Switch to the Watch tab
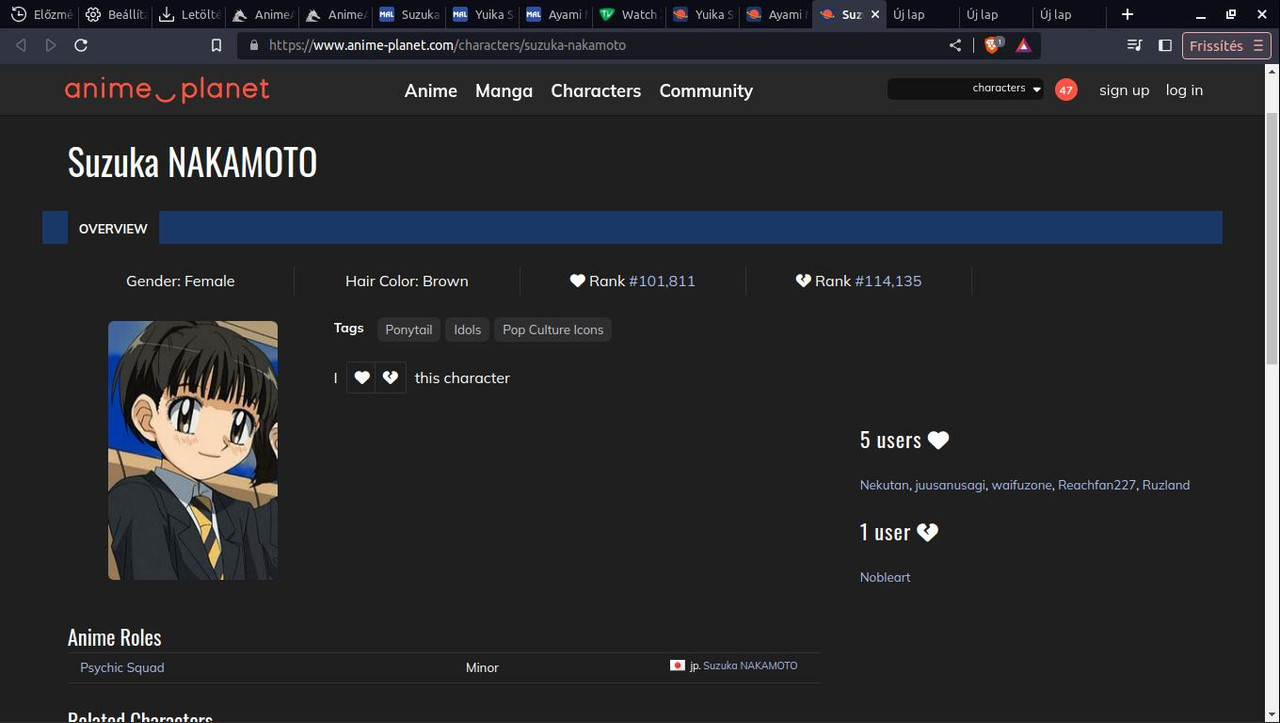This screenshot has height=723, width=1280. 629,14
